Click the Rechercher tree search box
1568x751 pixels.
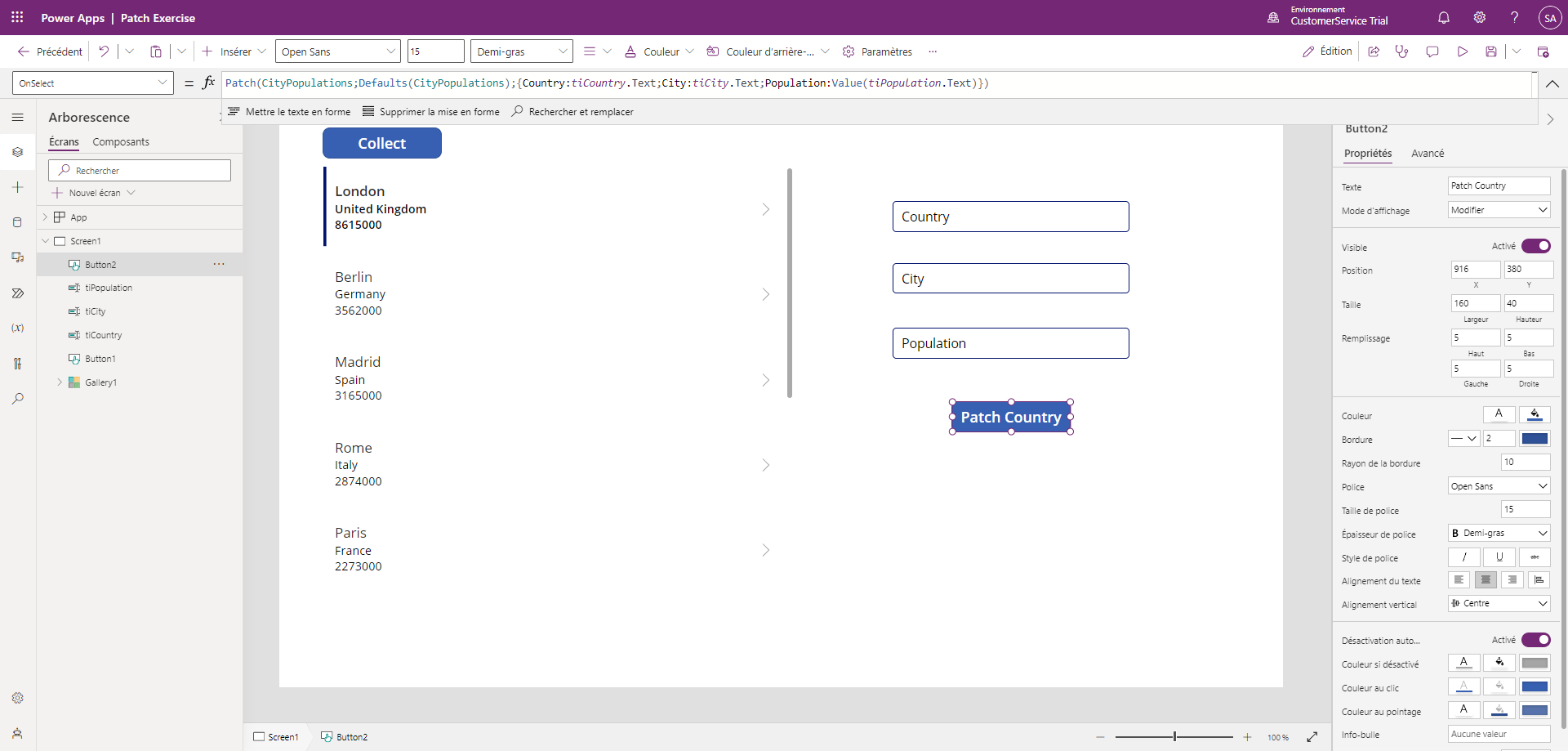click(140, 170)
